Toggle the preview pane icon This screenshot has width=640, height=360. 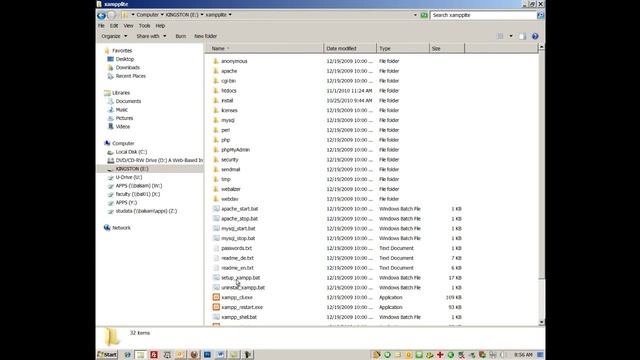(x=522, y=36)
